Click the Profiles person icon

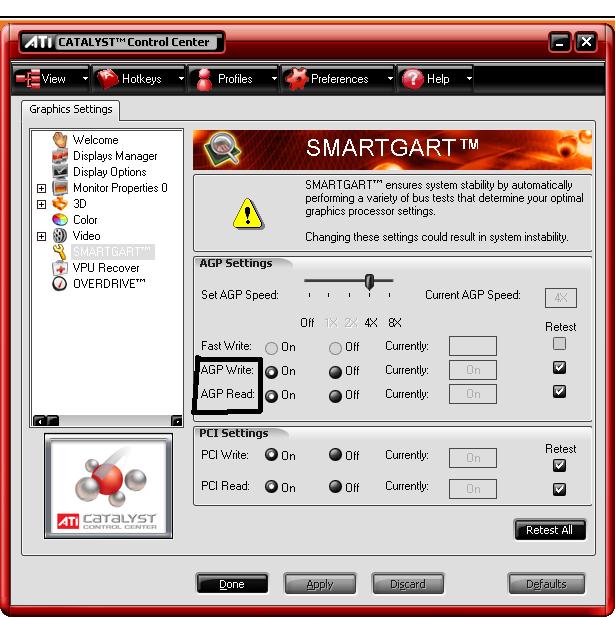[203, 79]
